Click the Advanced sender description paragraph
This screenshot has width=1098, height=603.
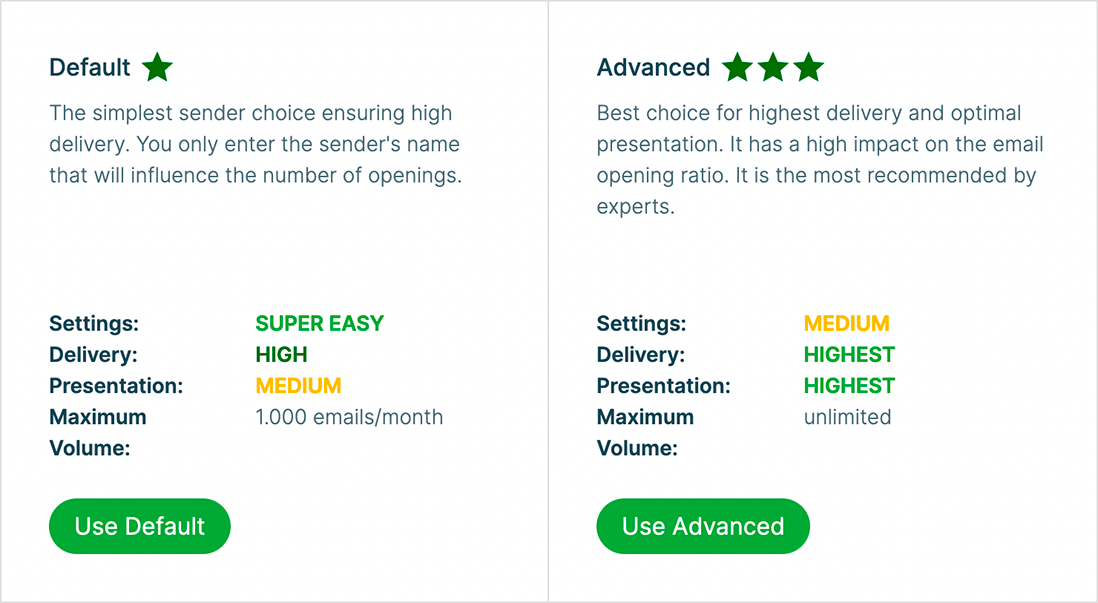coord(819,160)
